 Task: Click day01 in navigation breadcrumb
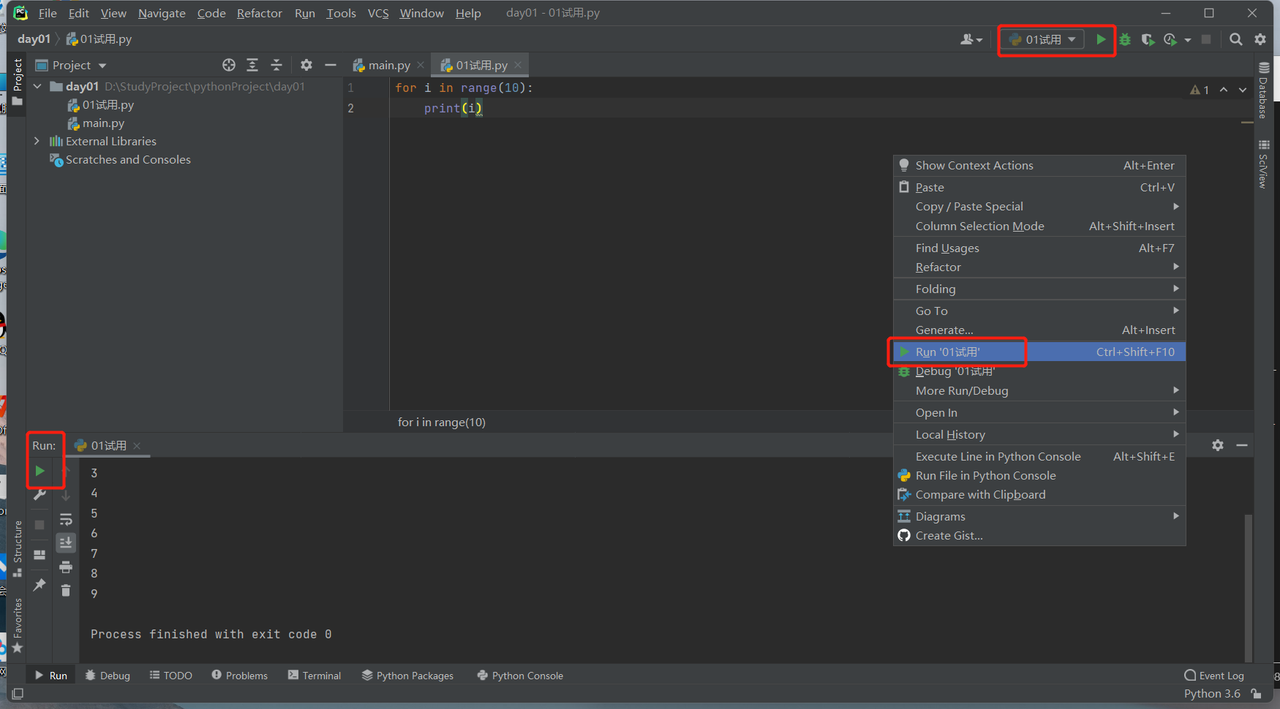pos(34,39)
